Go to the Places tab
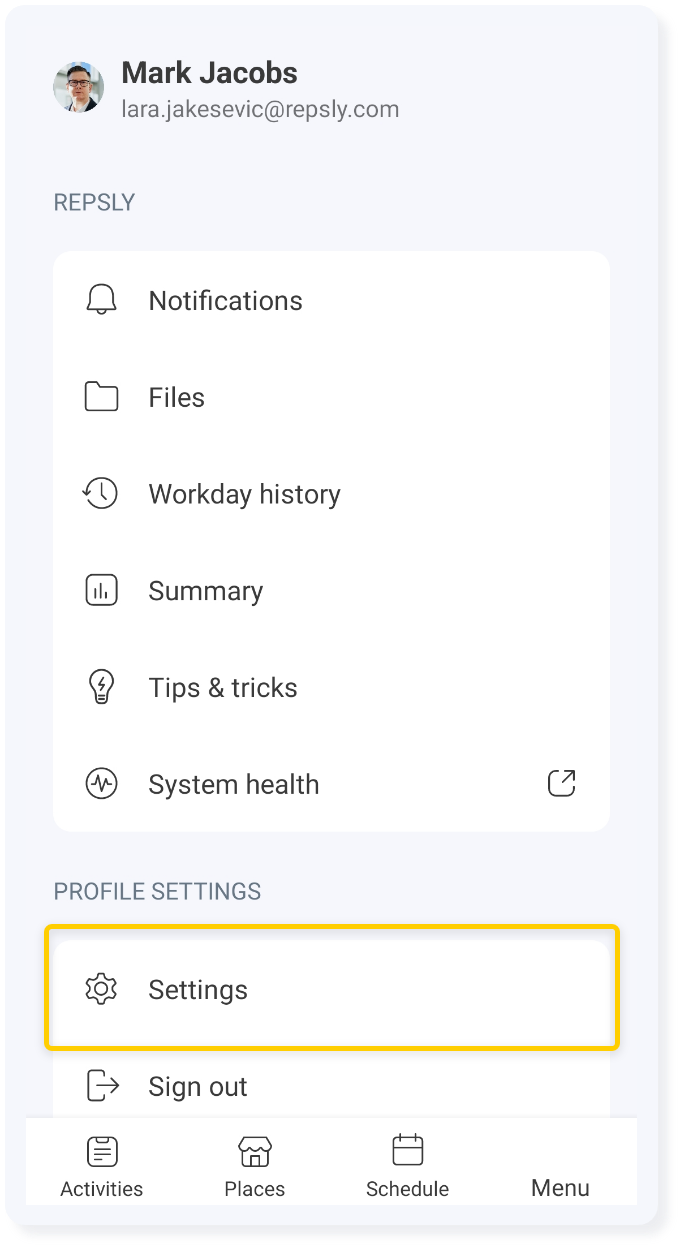 (255, 1166)
